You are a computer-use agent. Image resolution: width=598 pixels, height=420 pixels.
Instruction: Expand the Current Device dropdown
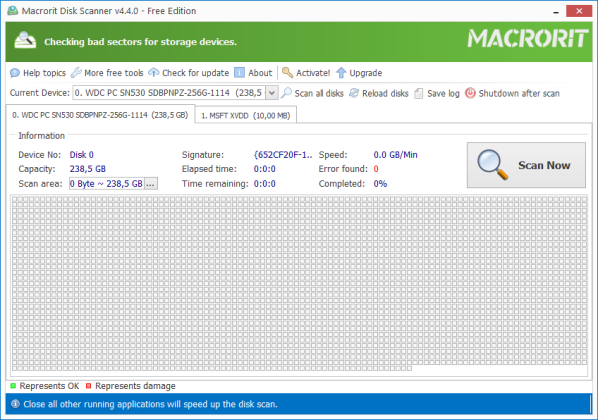(272, 93)
